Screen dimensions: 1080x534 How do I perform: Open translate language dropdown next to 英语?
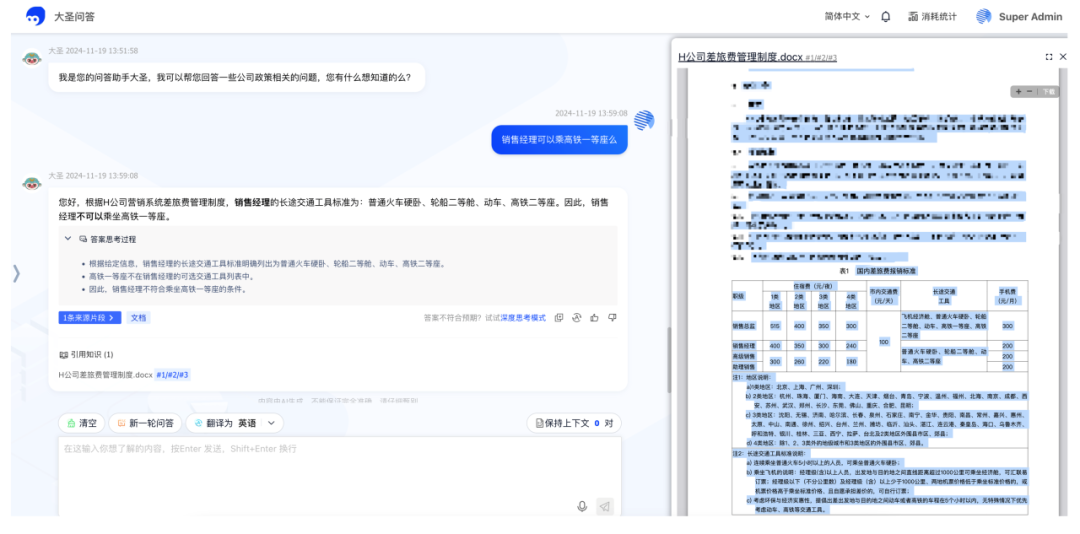coord(271,423)
